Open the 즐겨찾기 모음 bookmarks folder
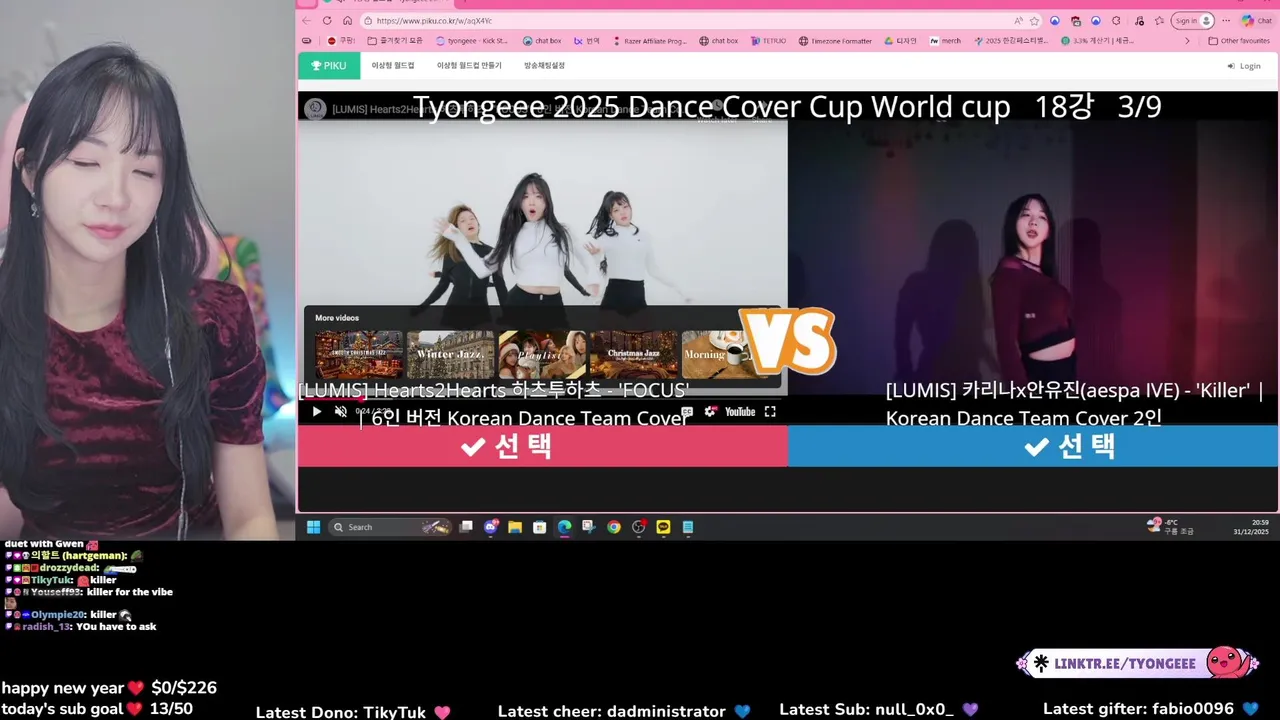 (x=395, y=41)
